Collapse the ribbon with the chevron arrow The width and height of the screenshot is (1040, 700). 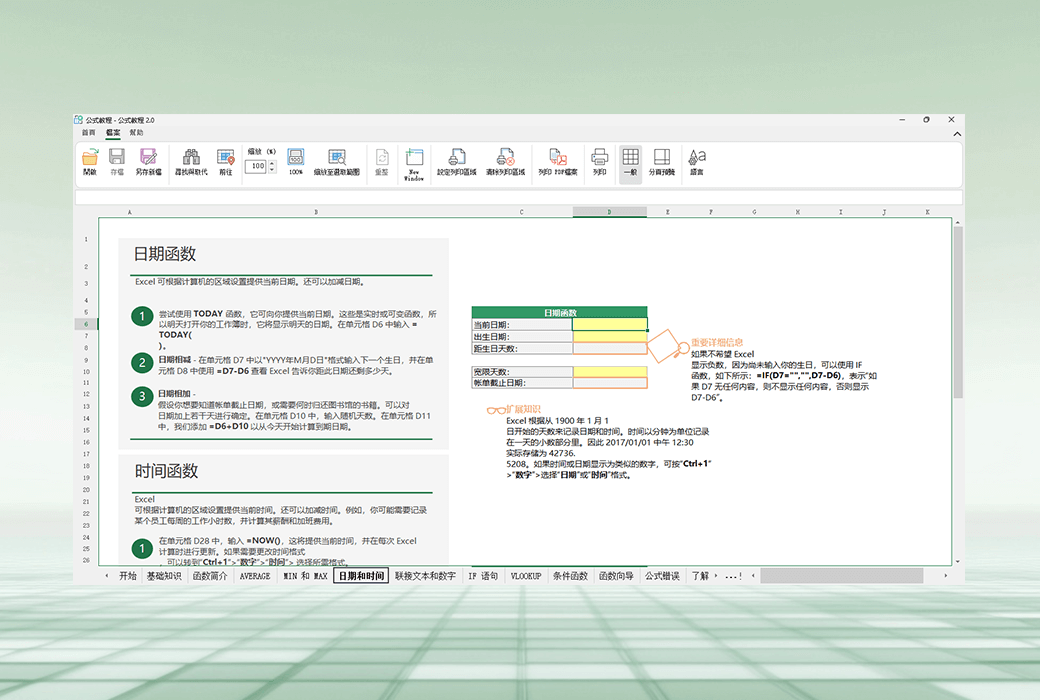click(957, 134)
